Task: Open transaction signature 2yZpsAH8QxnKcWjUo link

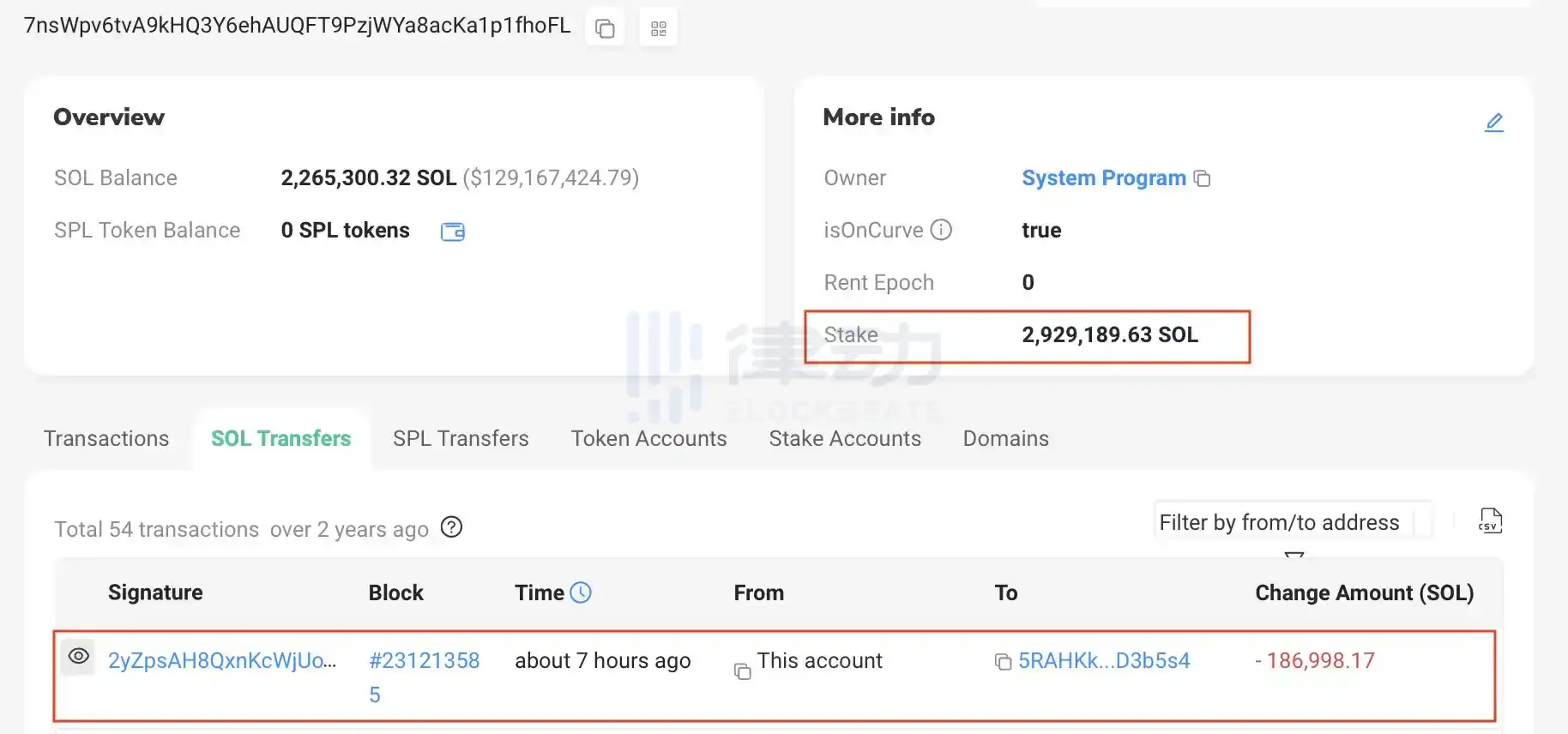Action: tap(222, 660)
